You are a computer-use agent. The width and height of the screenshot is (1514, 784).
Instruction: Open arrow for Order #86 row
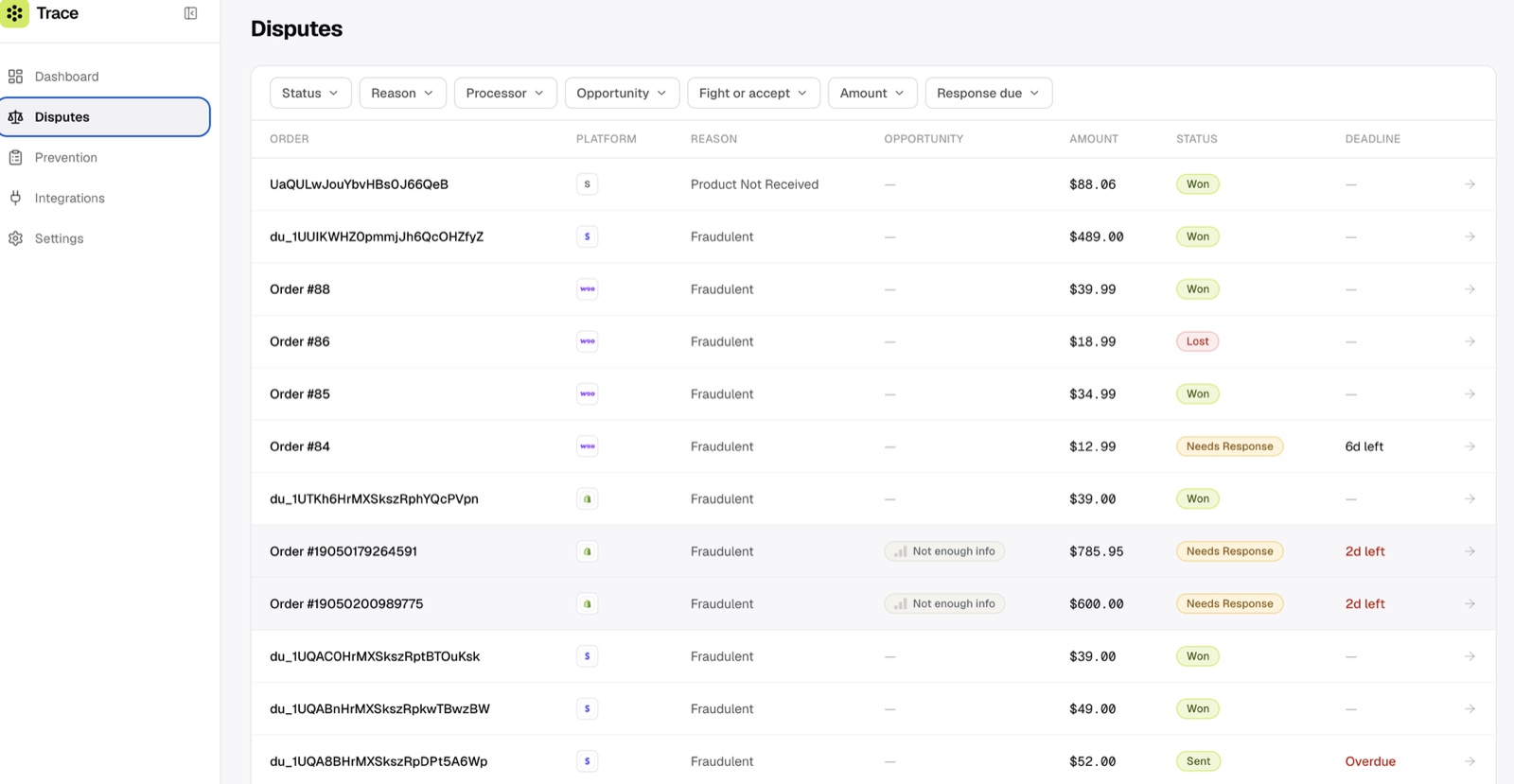[x=1470, y=341]
